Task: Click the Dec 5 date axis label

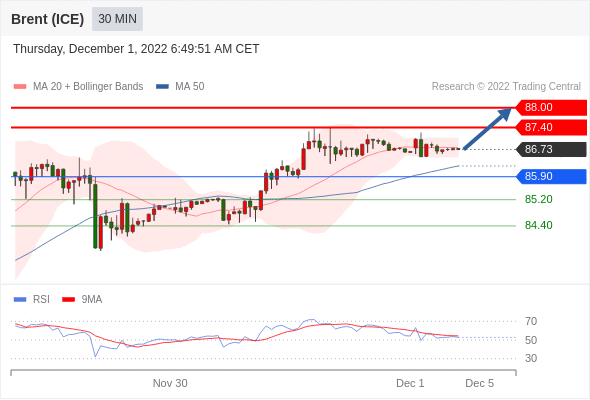Action: point(479,383)
